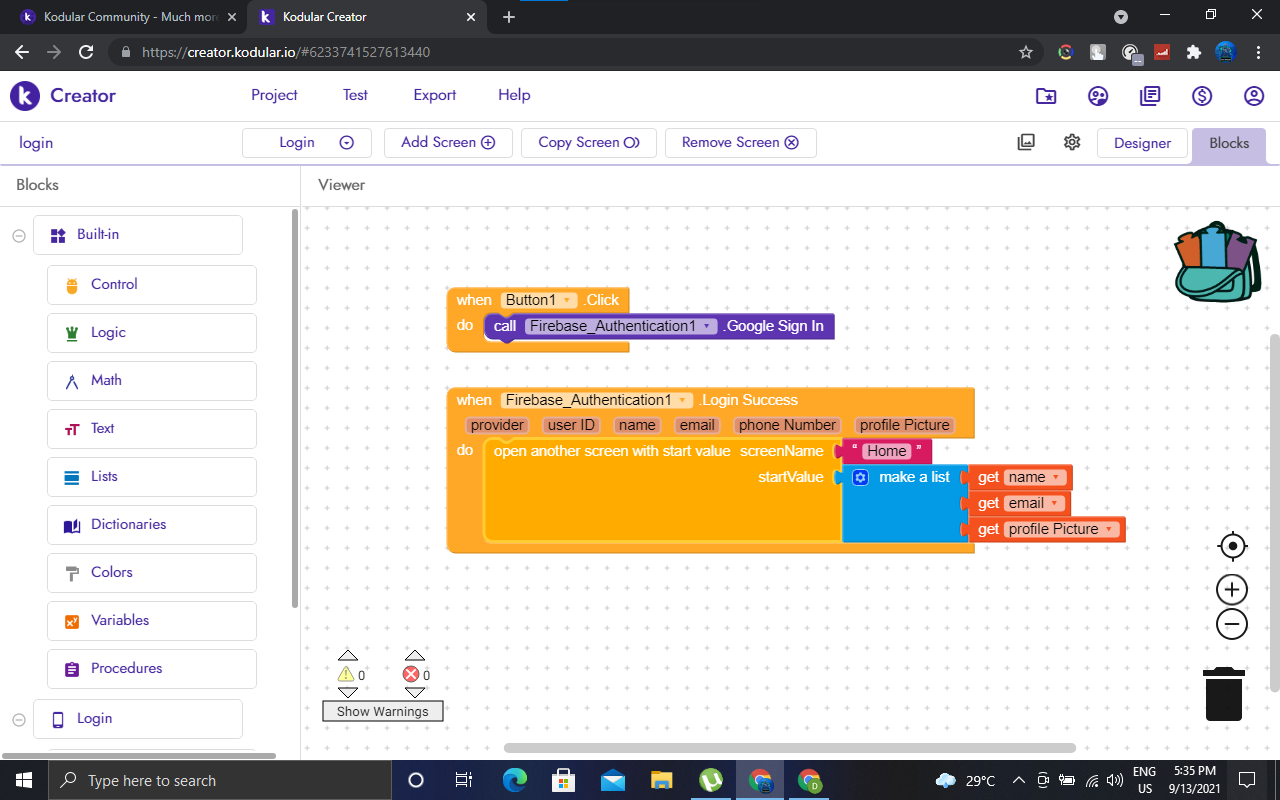This screenshot has width=1280, height=800.
Task: Open Firebase_Authentication1 dropdown in call block
Action: click(707, 326)
